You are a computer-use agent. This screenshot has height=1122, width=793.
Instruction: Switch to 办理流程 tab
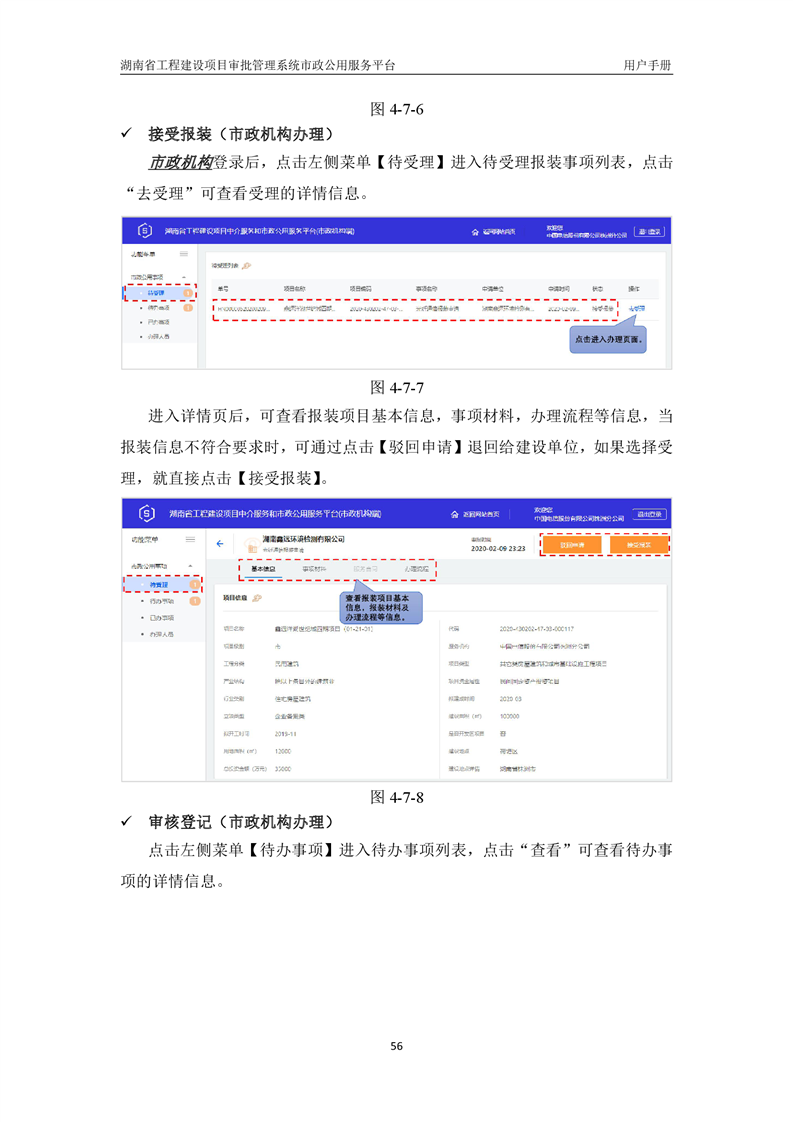point(417,570)
